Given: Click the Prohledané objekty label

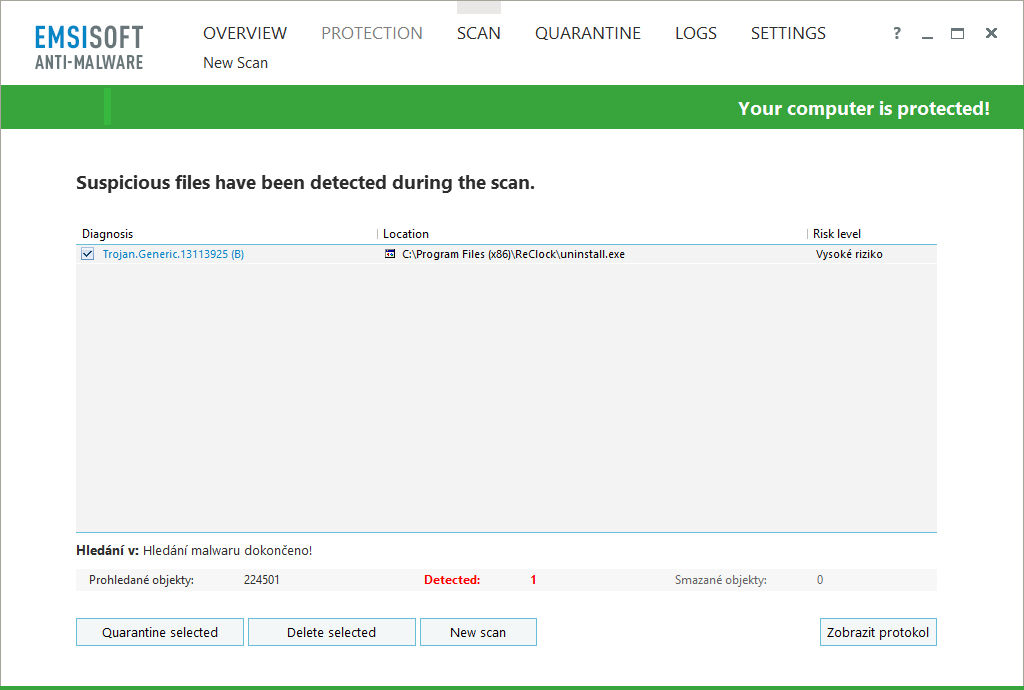Looking at the screenshot, I should (x=141, y=580).
